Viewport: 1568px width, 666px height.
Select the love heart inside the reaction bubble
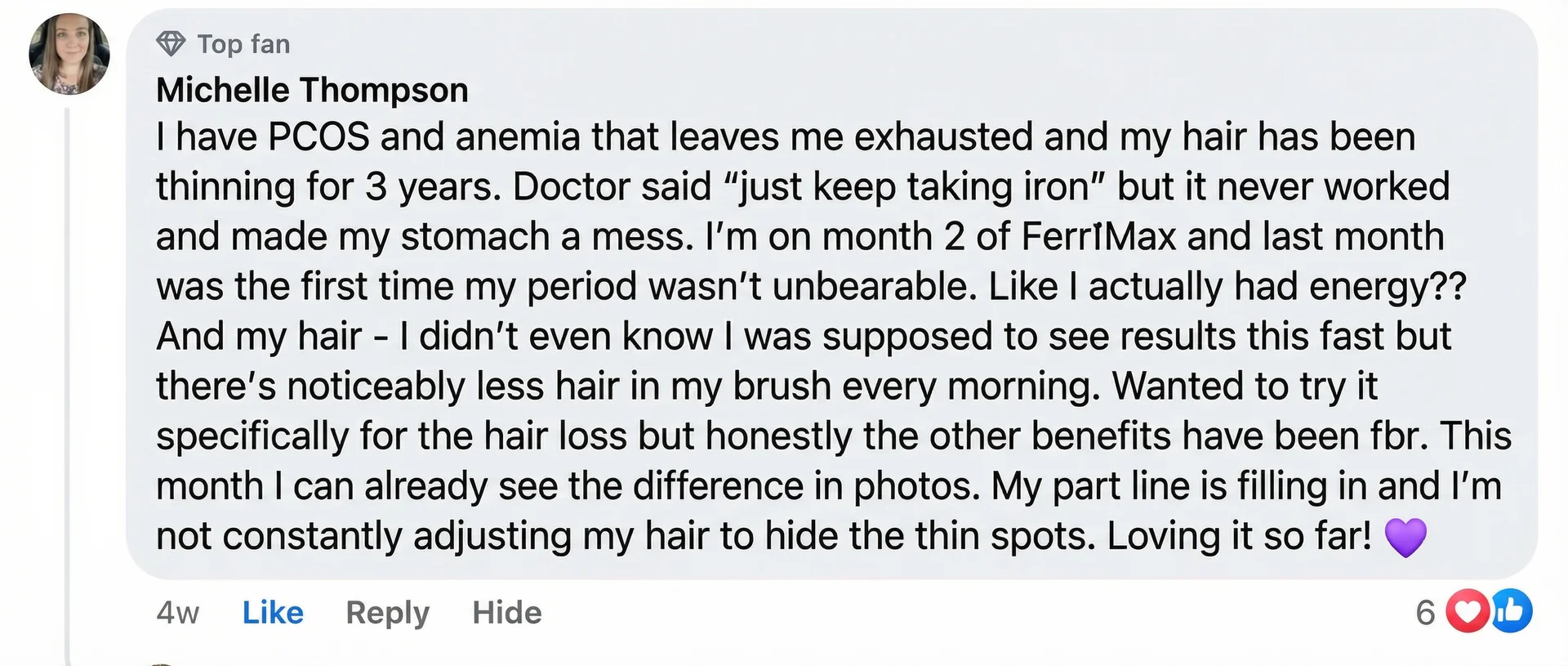(1468, 610)
